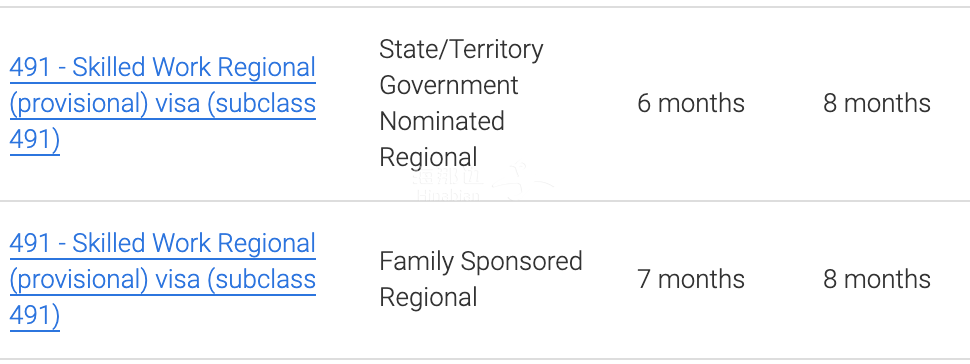Click the faint Hinabian watermark logo
This screenshot has height=364, width=970.
pyautogui.click(x=448, y=186)
